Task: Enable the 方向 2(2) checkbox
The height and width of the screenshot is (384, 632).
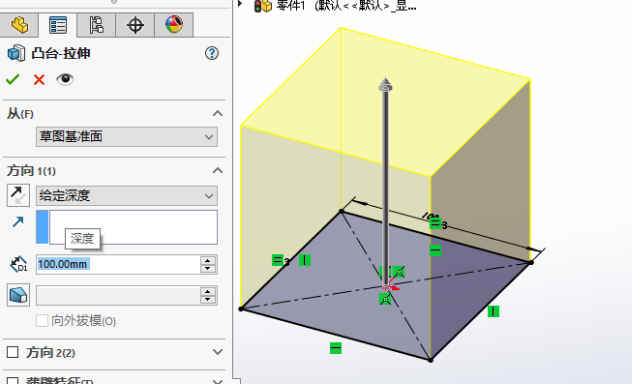Action: (13, 352)
